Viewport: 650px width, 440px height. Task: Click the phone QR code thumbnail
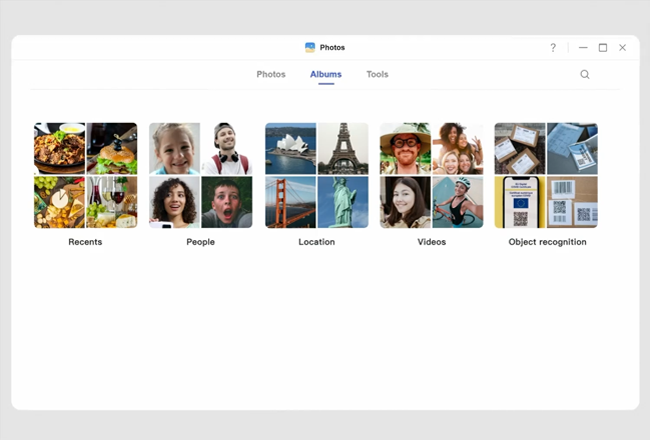pos(520,202)
